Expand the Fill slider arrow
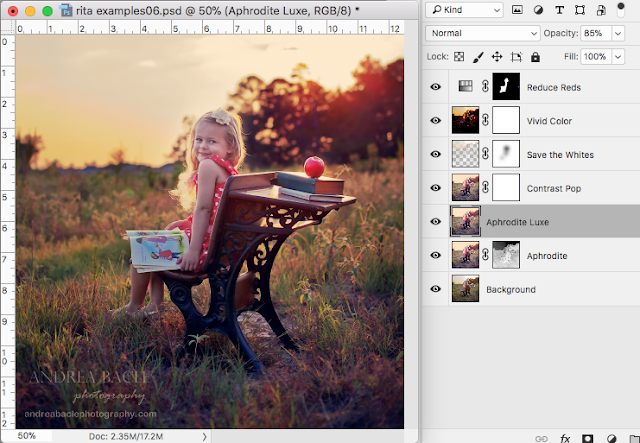This screenshot has width=640, height=443. tap(618, 56)
